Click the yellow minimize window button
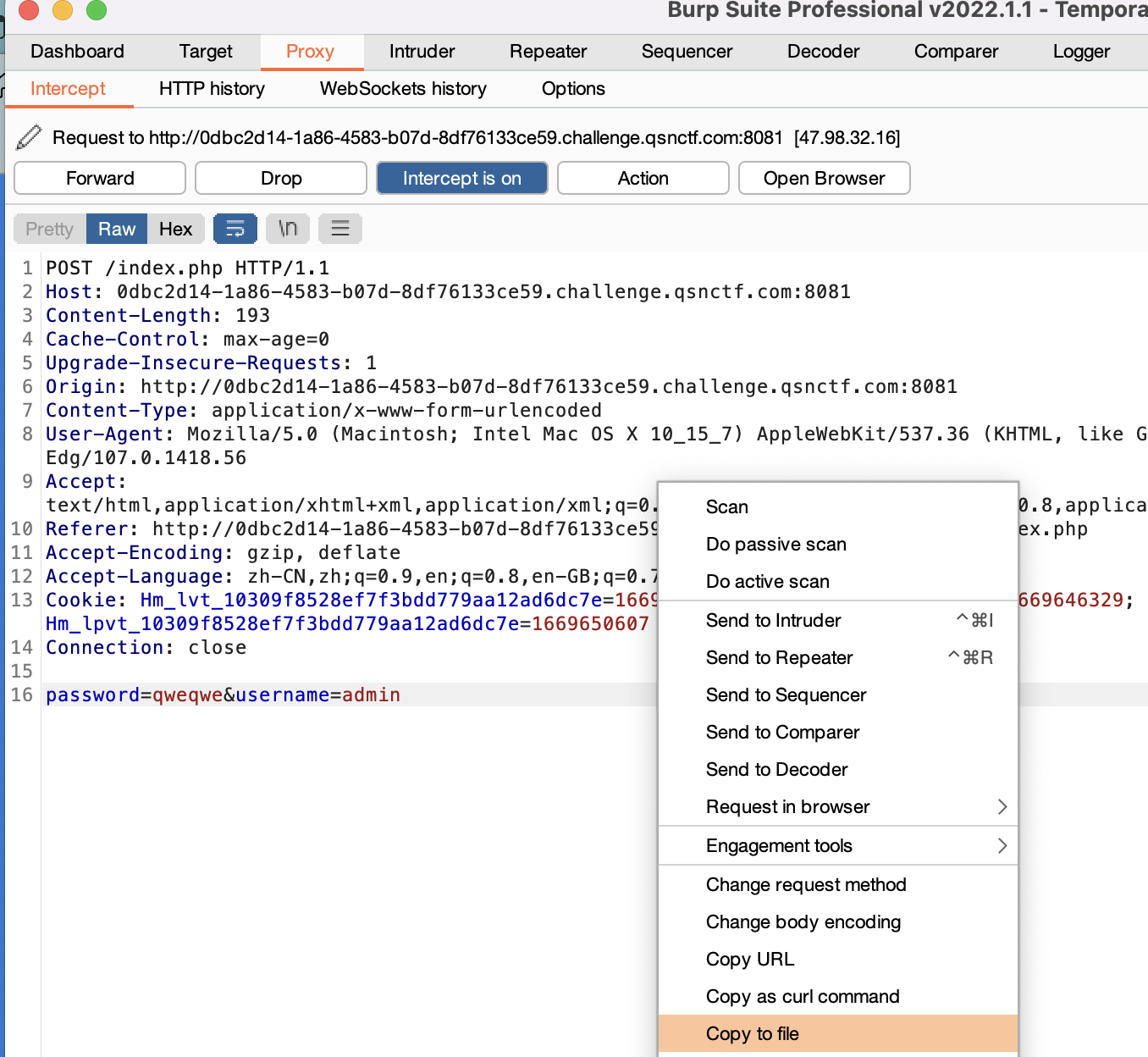The width and height of the screenshot is (1148, 1057). (x=63, y=9)
